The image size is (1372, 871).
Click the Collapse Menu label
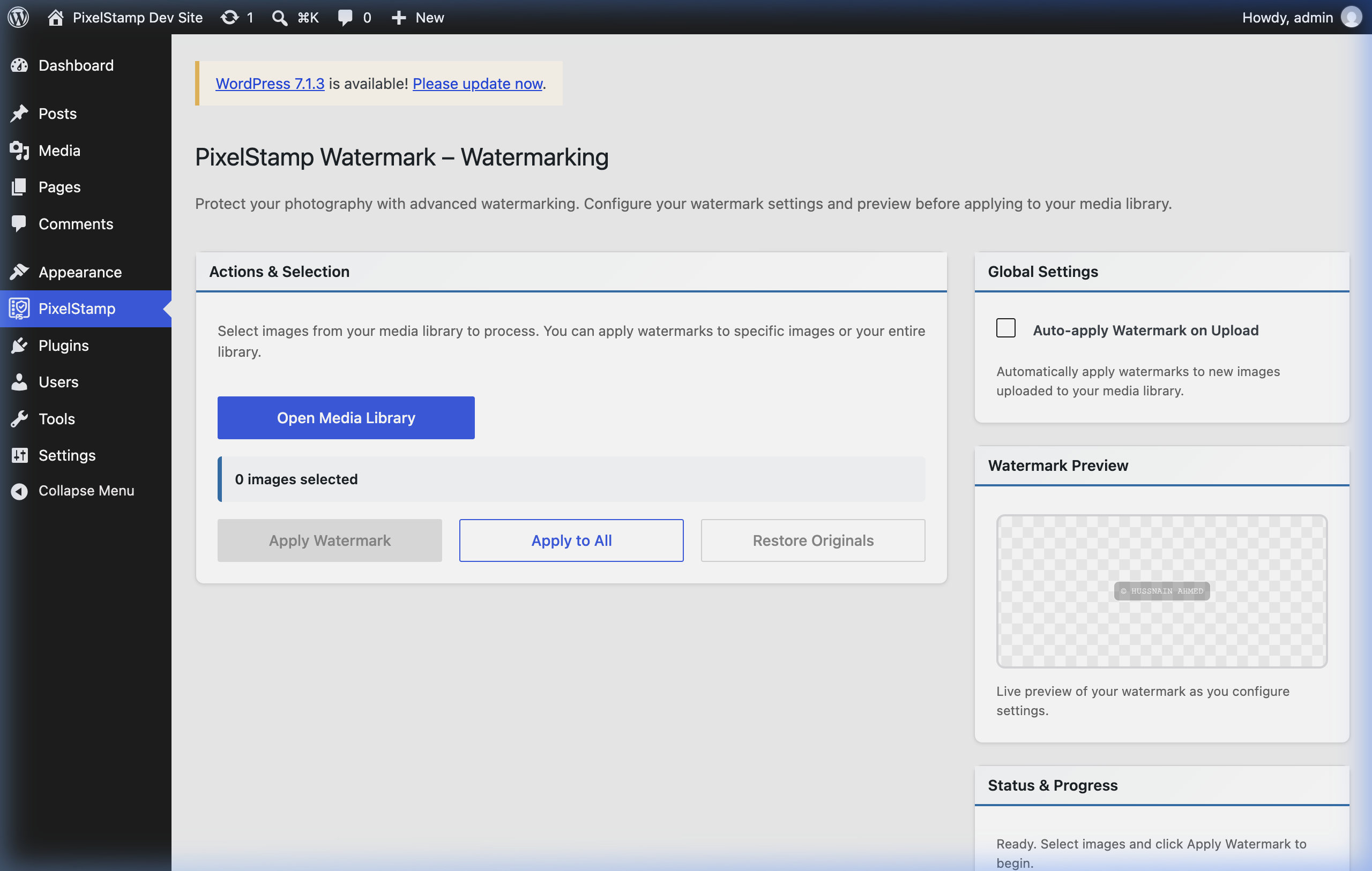[x=87, y=491]
